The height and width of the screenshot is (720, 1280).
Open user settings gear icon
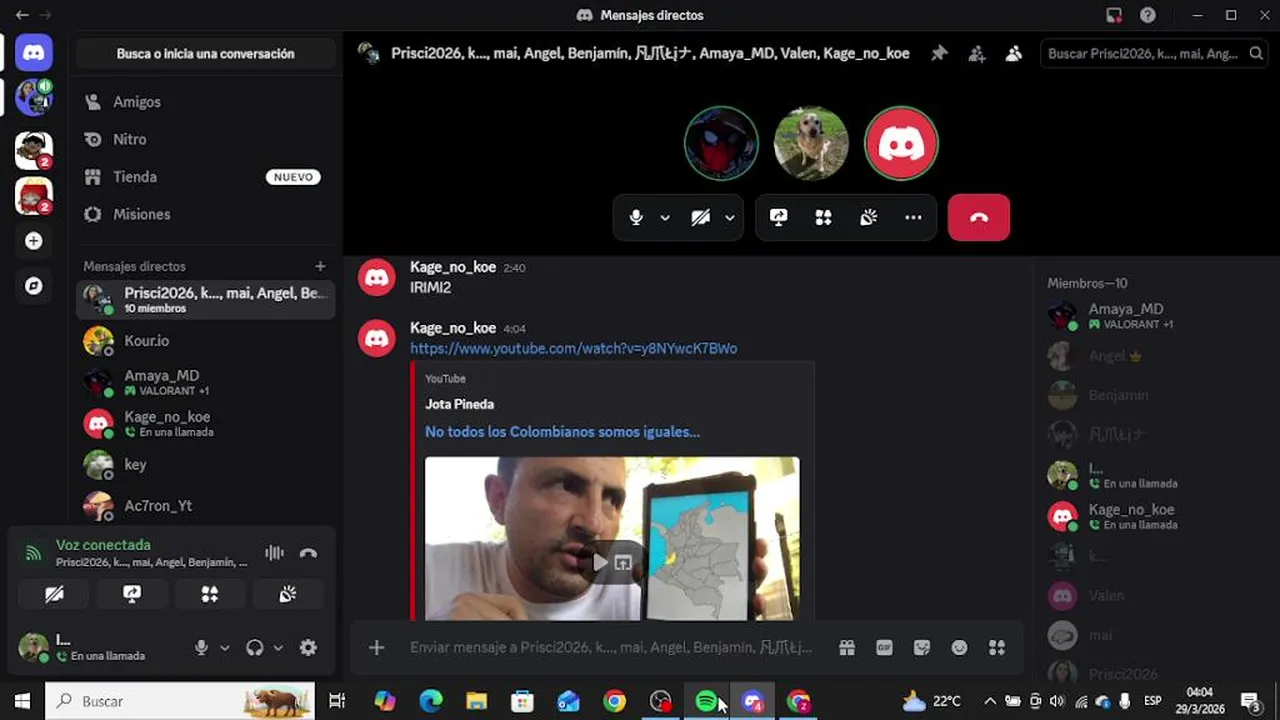[308, 647]
